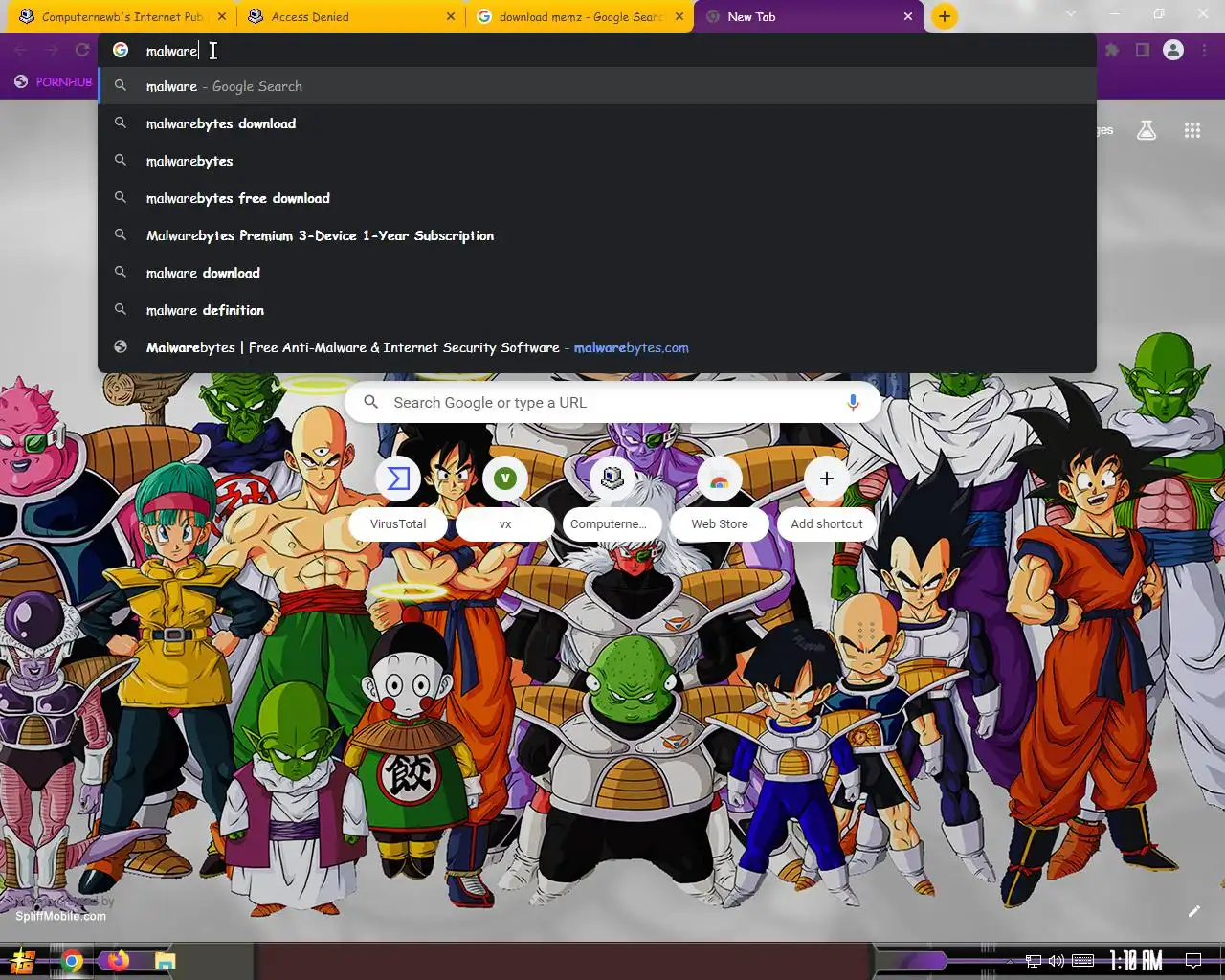Reload the page with the refresh icon
Image resolution: width=1225 pixels, height=980 pixels.
(82, 50)
